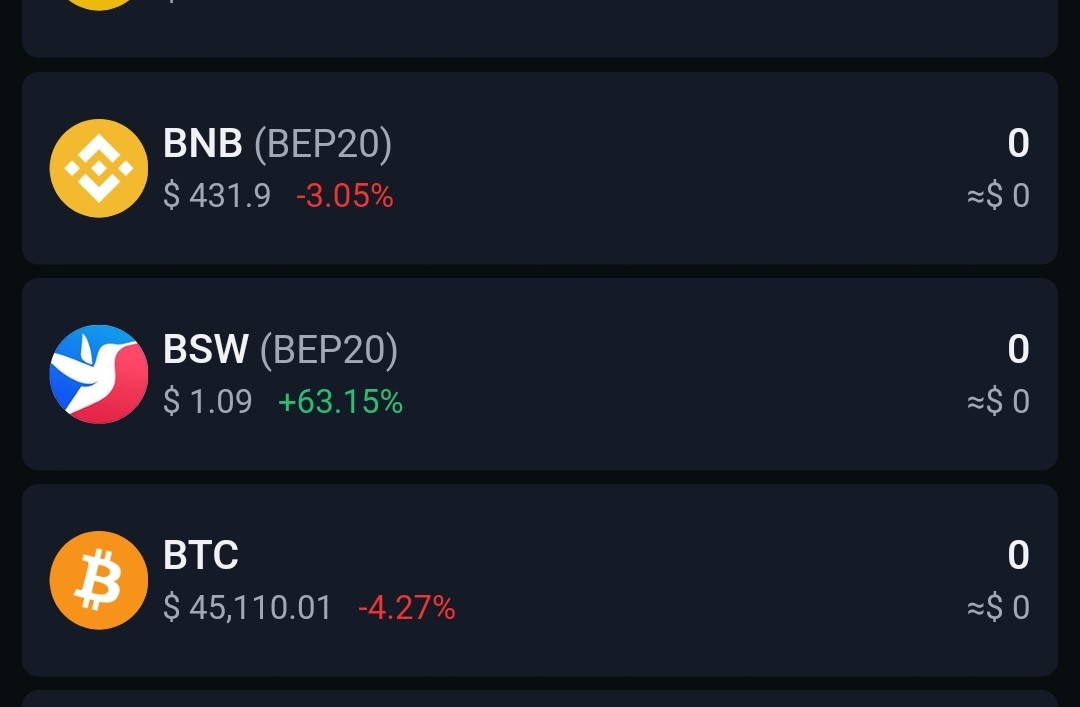The width and height of the screenshot is (1080, 707).
Task: Open the BTC asset name
Action: (200, 555)
